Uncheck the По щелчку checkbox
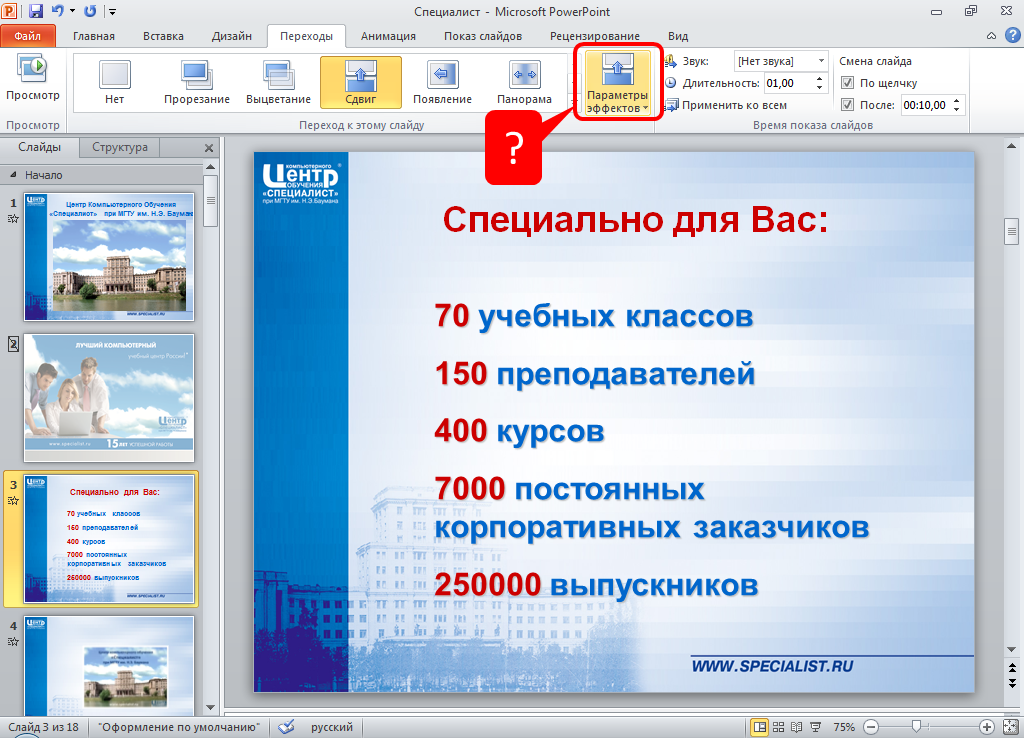This screenshot has height=738, width=1024. pos(848,83)
